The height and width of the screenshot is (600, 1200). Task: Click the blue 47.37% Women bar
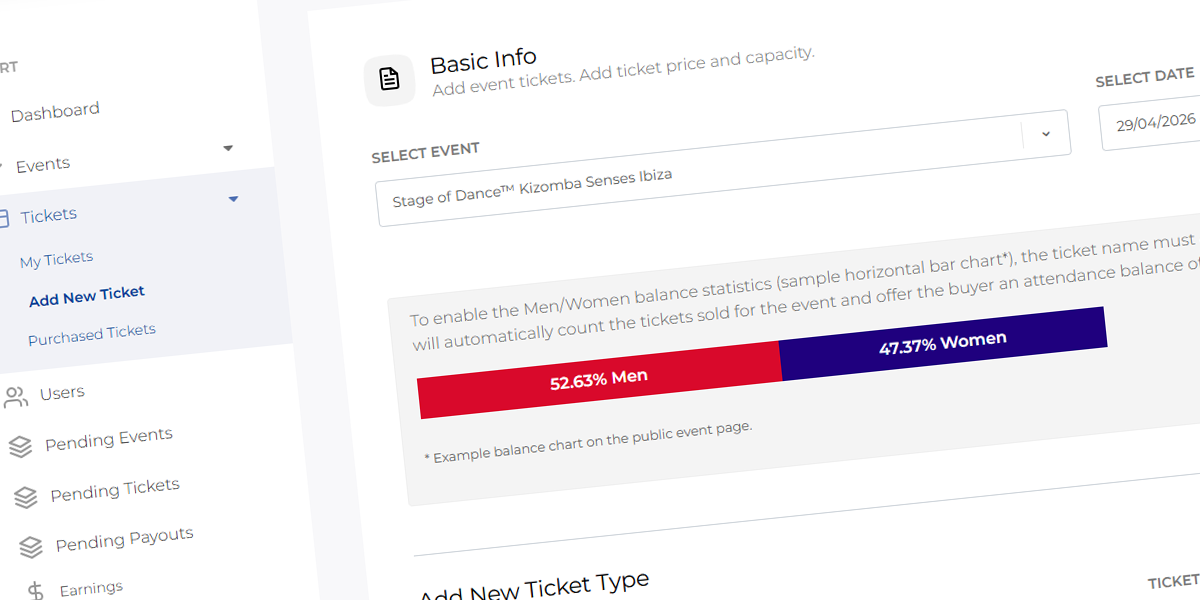942,342
